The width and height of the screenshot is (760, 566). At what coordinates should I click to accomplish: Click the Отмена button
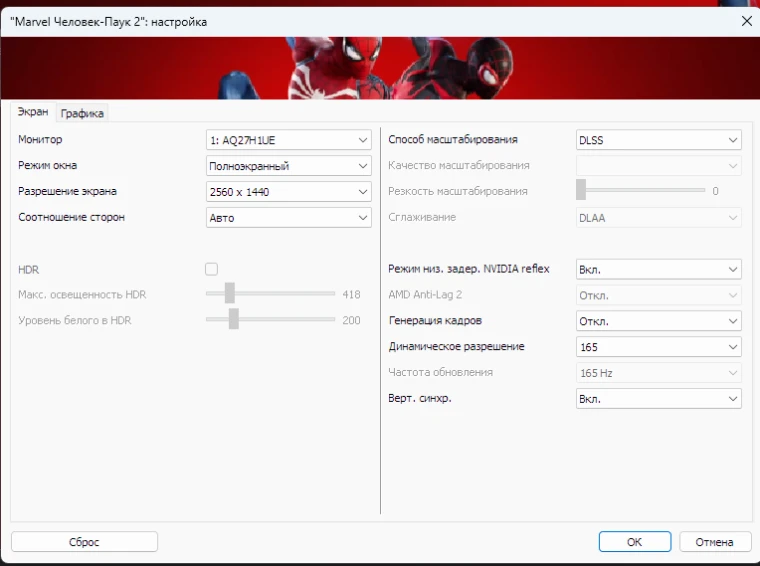(714, 542)
